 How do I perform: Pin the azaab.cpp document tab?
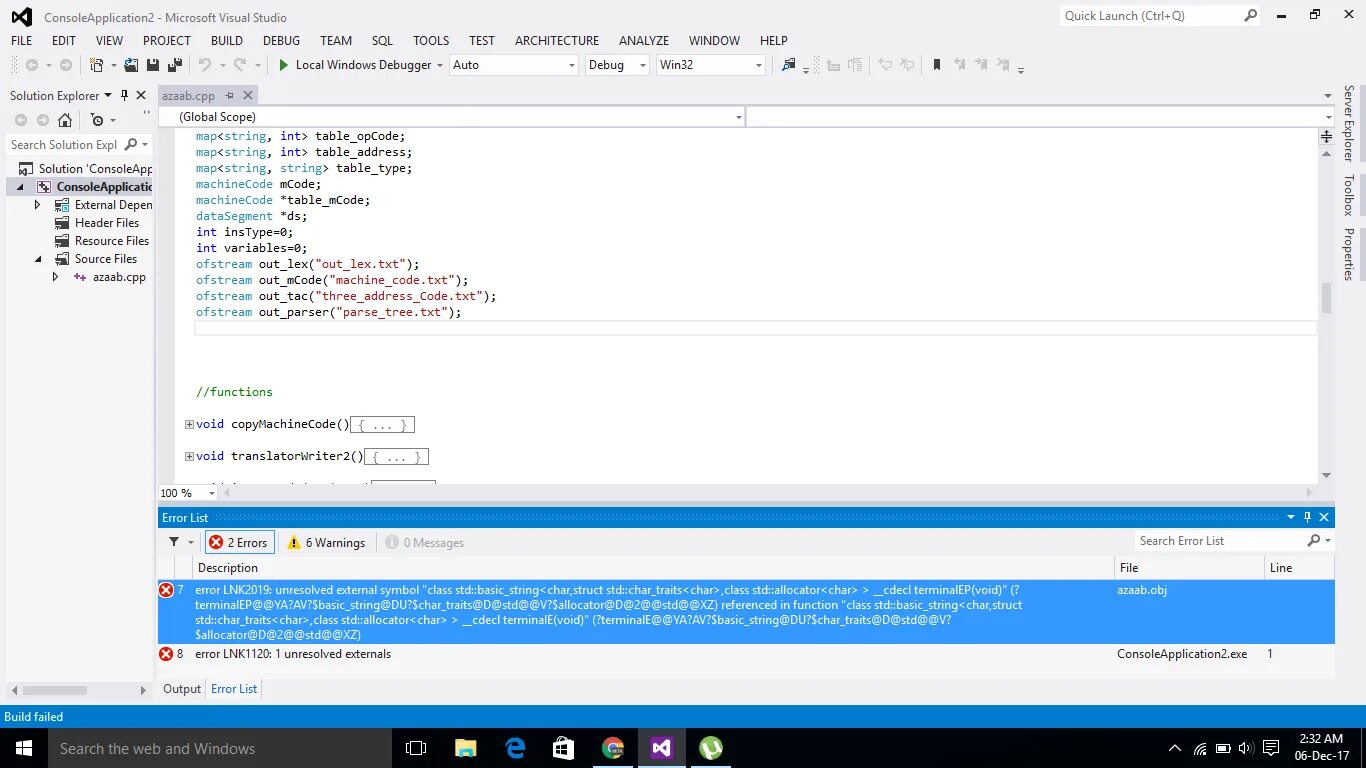(x=229, y=95)
